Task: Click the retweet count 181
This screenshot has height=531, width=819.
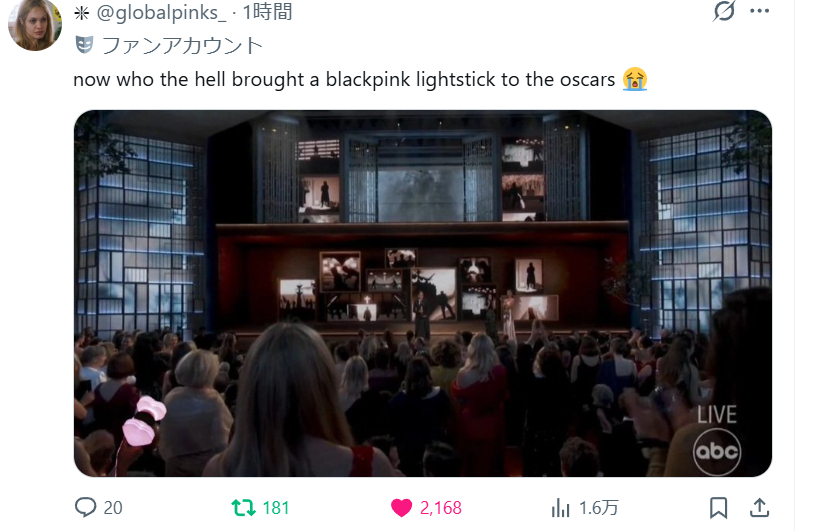Action: [x=276, y=508]
